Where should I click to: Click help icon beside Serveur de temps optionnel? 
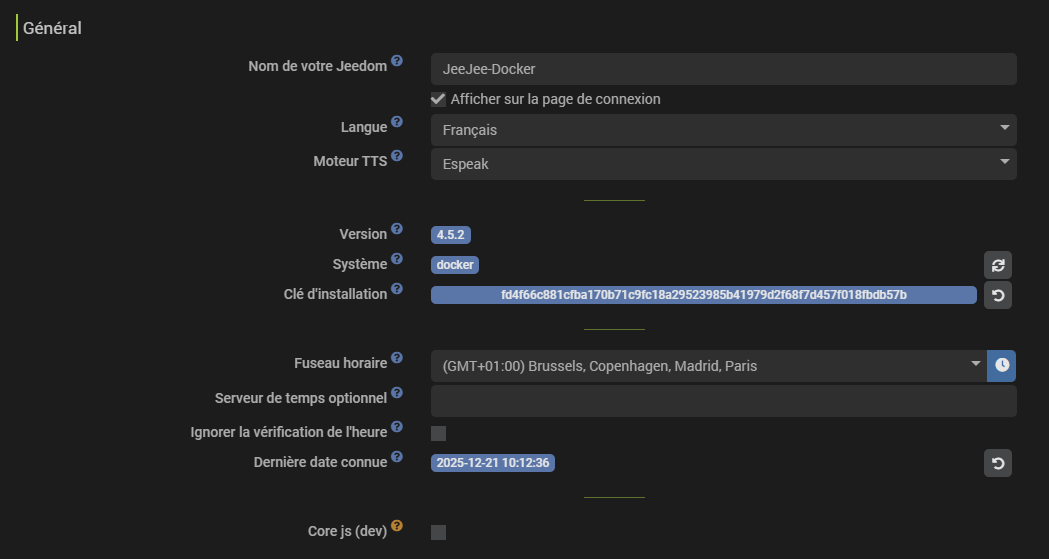pyautogui.click(x=397, y=393)
